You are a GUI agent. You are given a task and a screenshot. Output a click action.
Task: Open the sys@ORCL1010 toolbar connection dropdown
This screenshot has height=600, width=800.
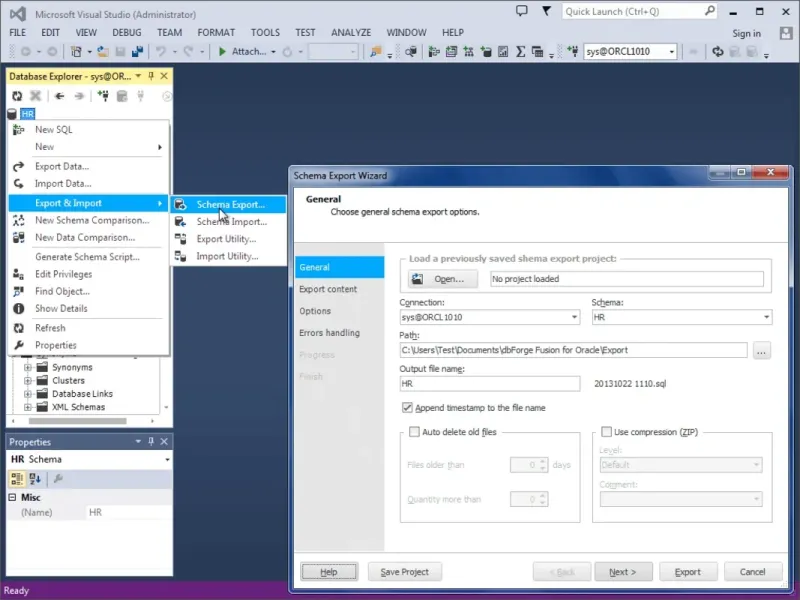671,52
